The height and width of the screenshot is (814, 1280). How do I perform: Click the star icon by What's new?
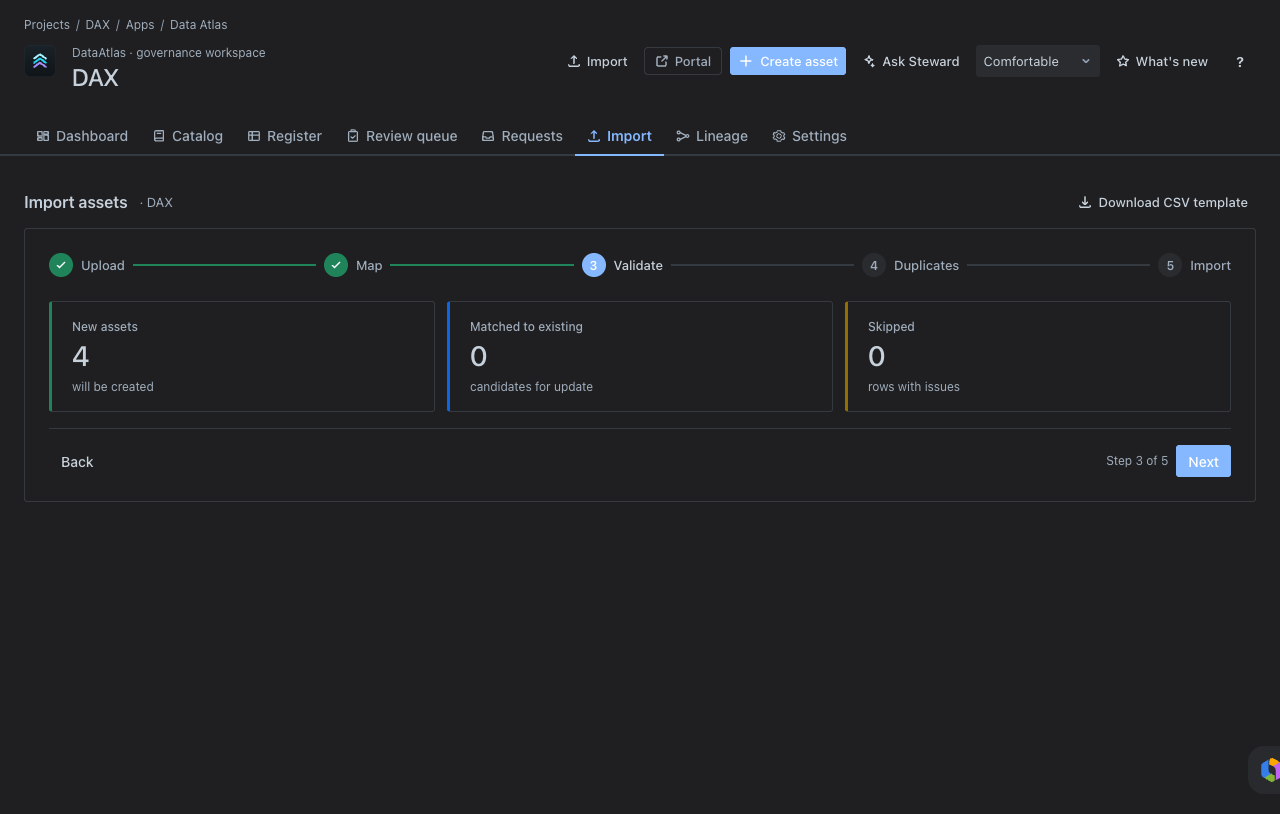1123,61
